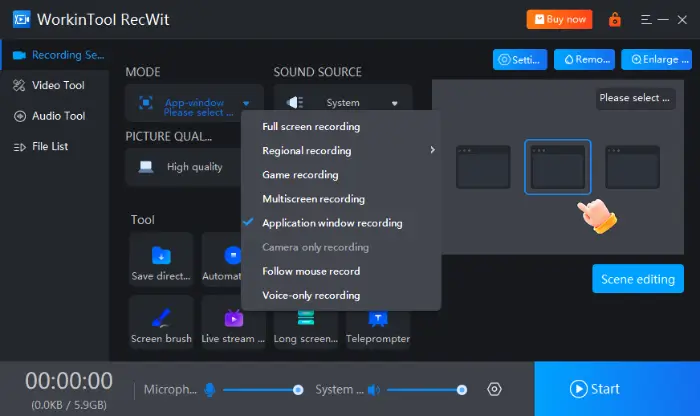Click the File List icon

point(19,147)
